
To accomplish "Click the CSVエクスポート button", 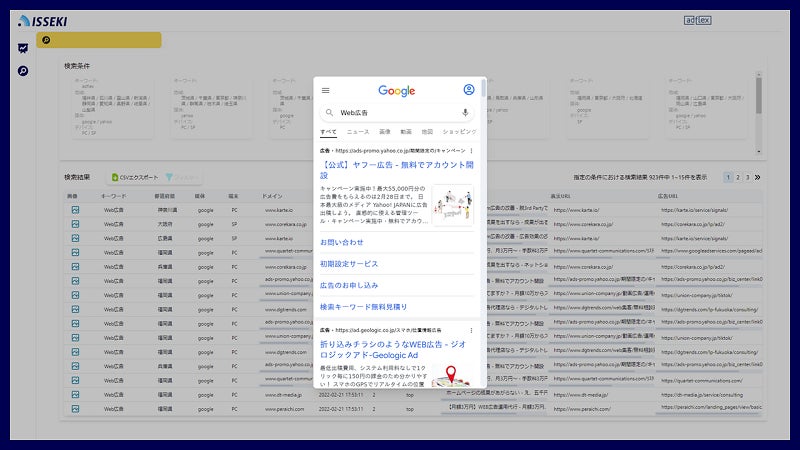I will coord(135,177).
